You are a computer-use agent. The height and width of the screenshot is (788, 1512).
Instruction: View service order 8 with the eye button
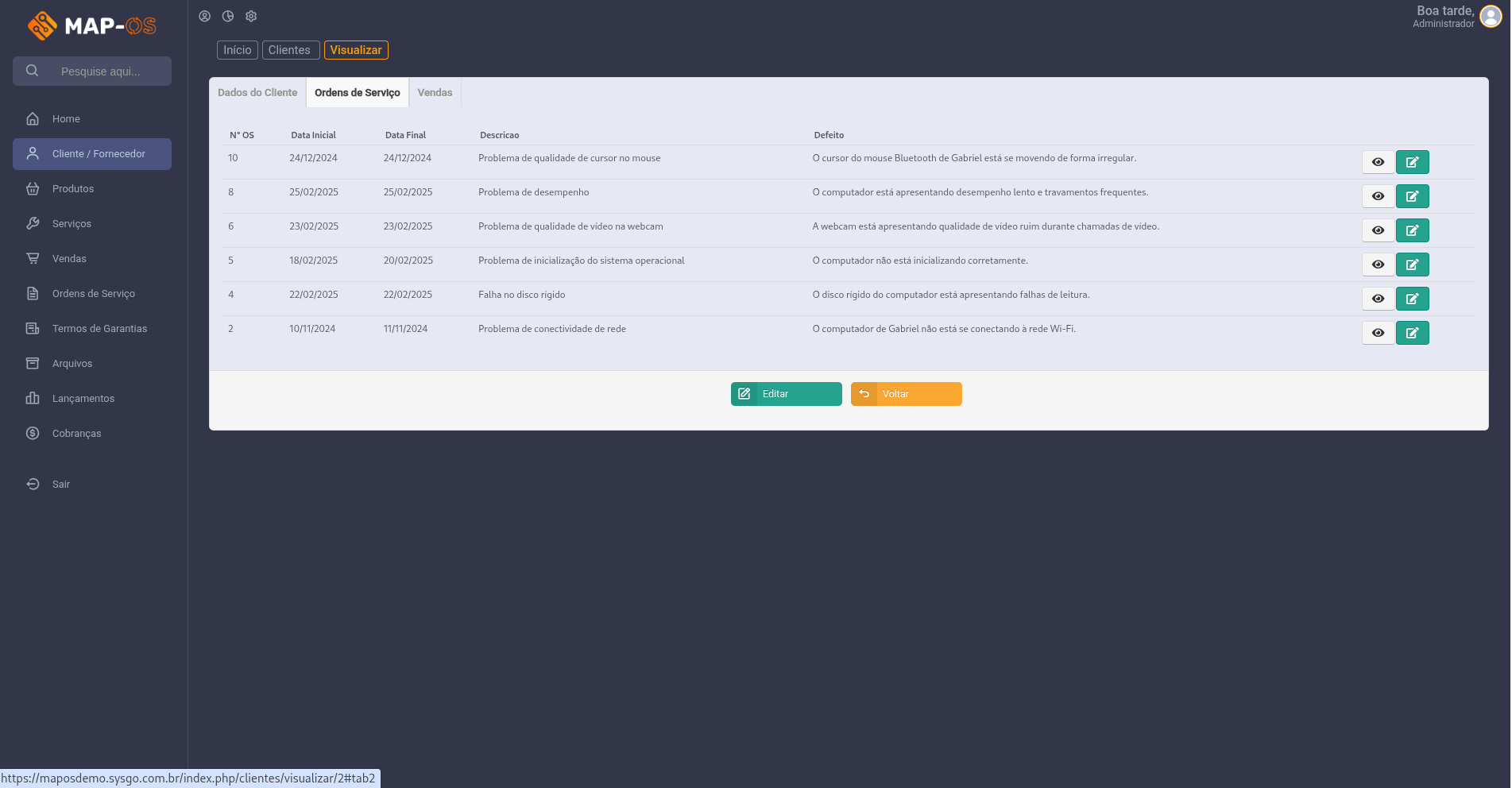pos(1378,196)
